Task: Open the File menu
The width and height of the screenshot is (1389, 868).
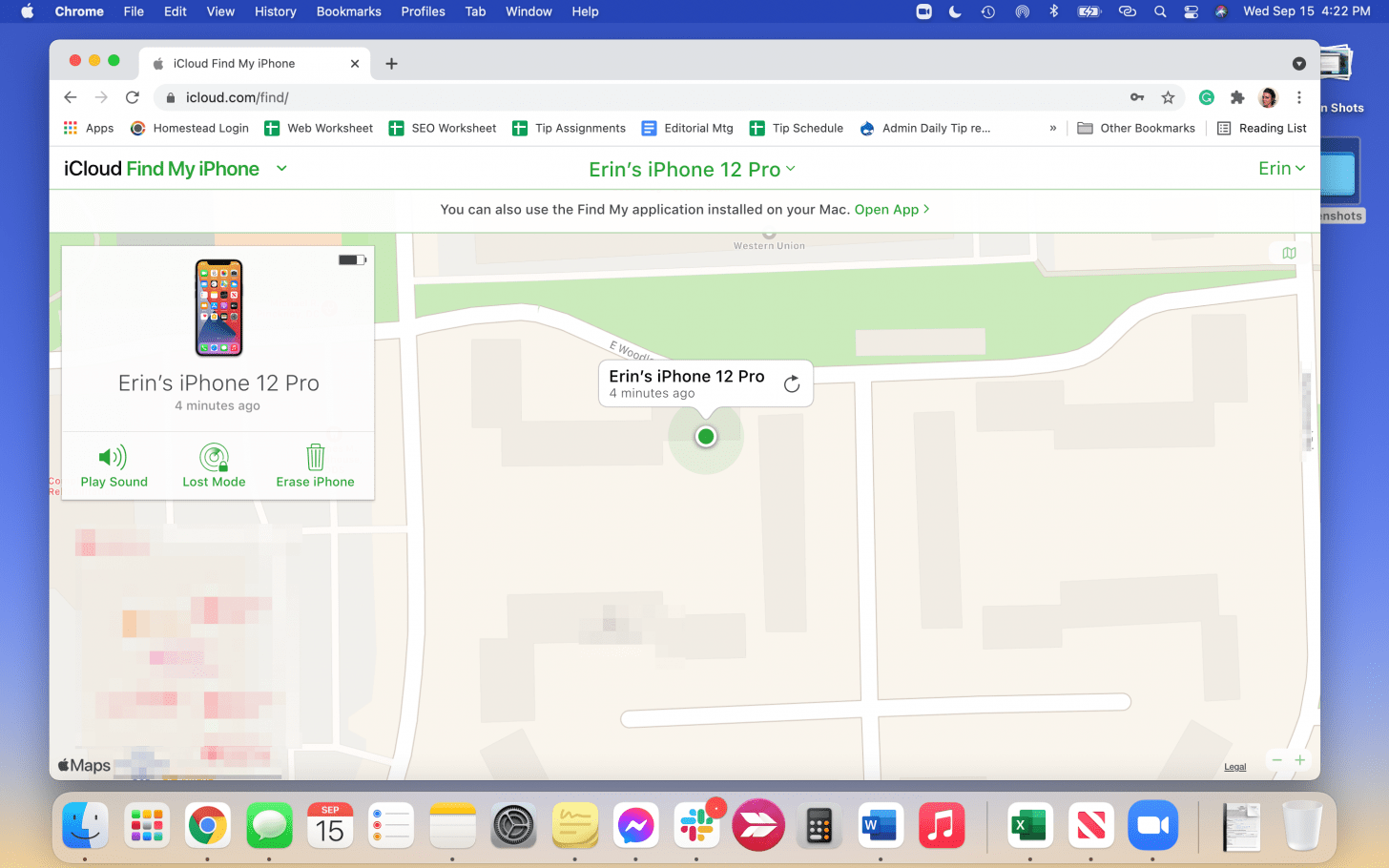Action: (134, 11)
